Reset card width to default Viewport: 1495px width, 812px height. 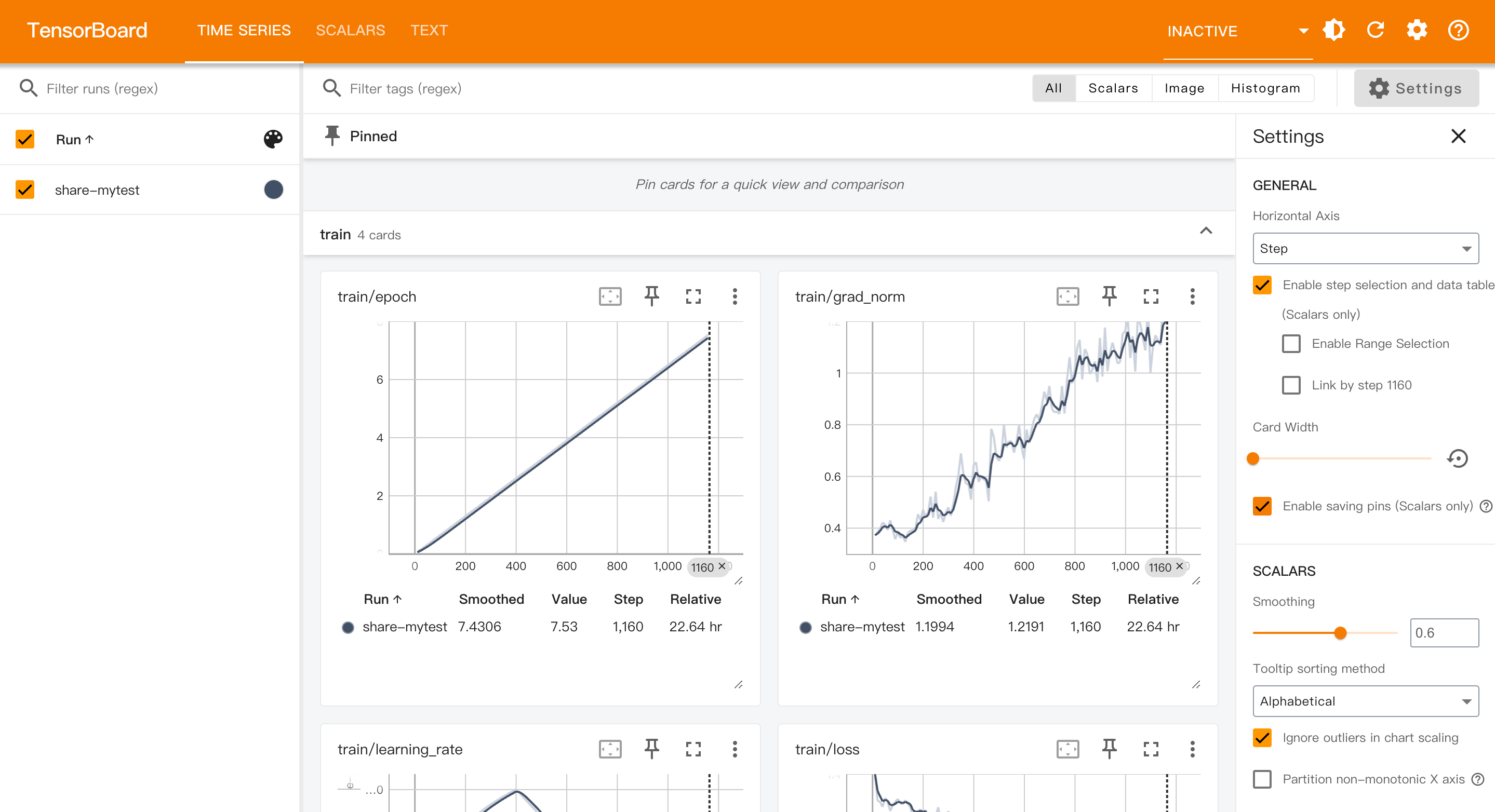pyautogui.click(x=1457, y=458)
